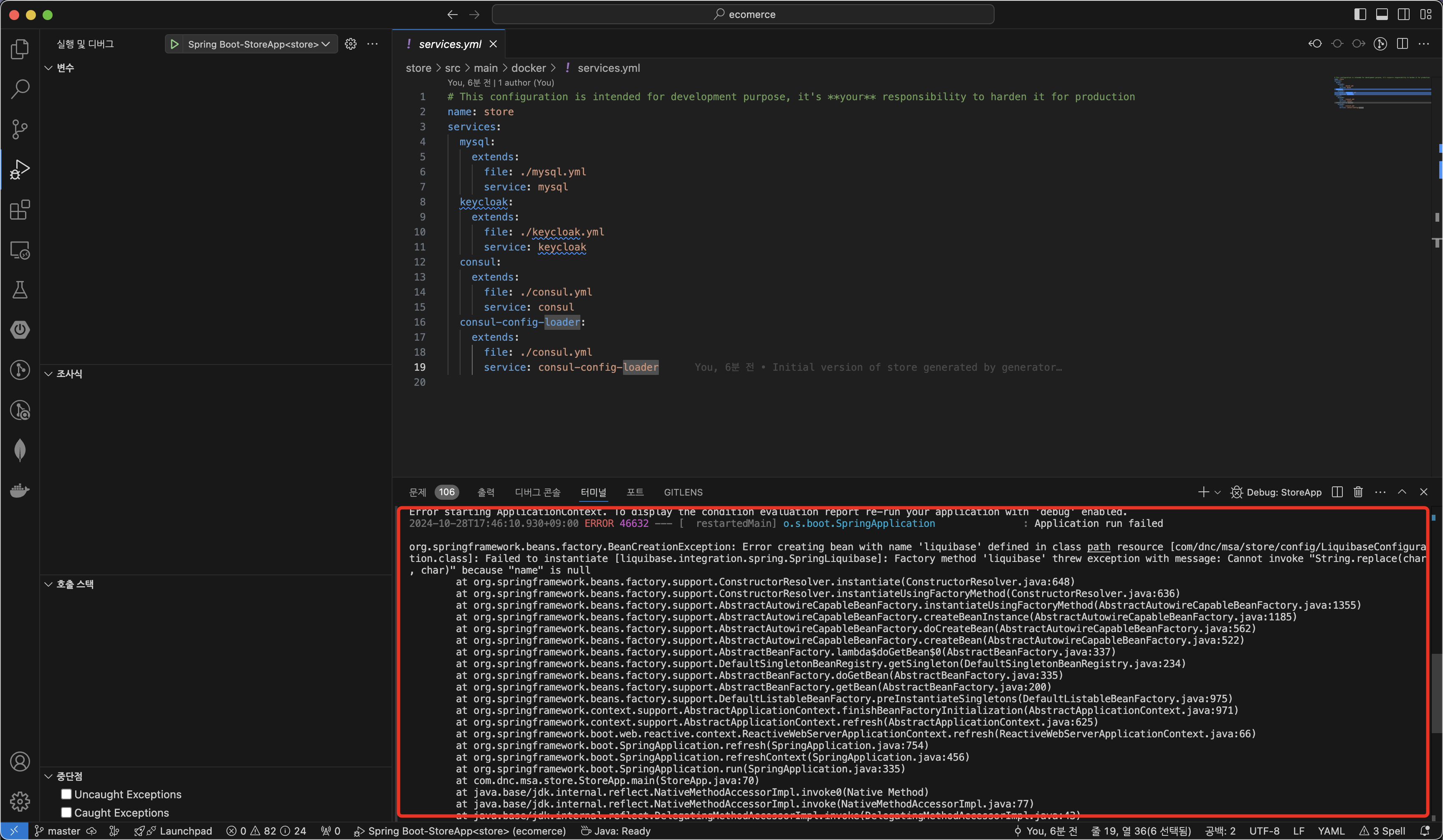This screenshot has width=1443, height=840.
Task: Split the terminal panel
Action: (1337, 492)
